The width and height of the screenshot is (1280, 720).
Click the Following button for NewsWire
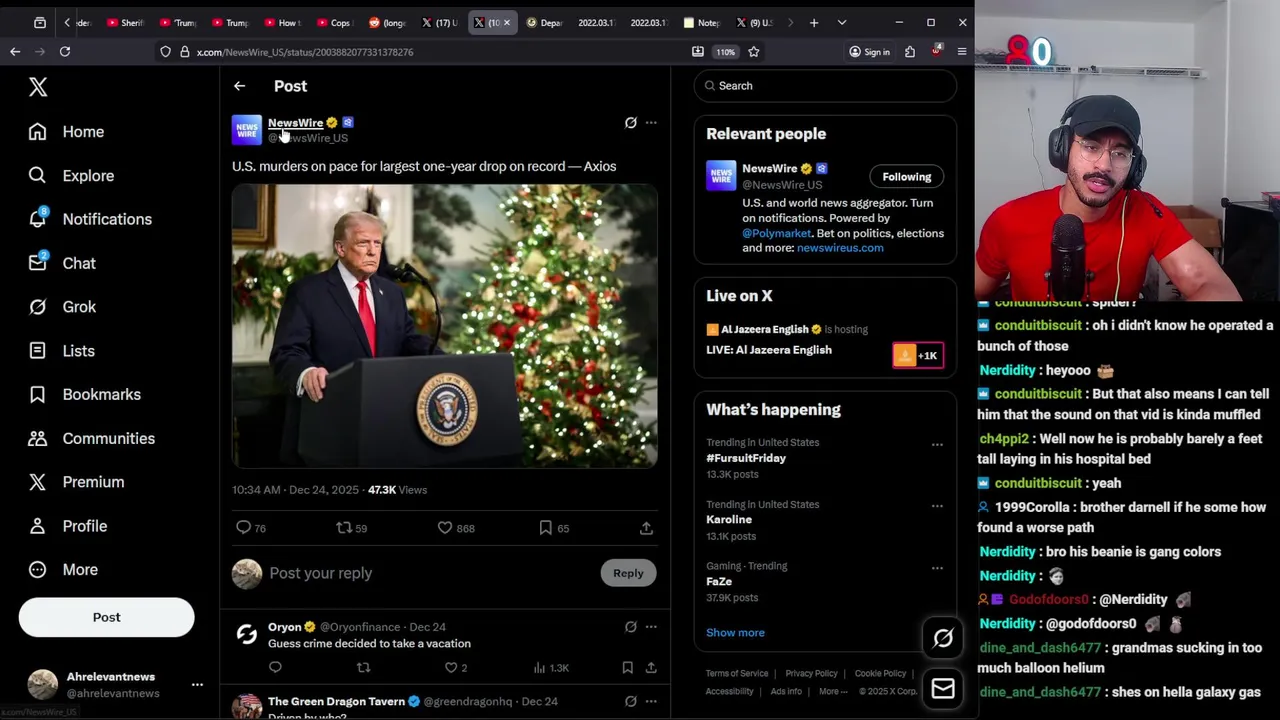[x=906, y=177]
